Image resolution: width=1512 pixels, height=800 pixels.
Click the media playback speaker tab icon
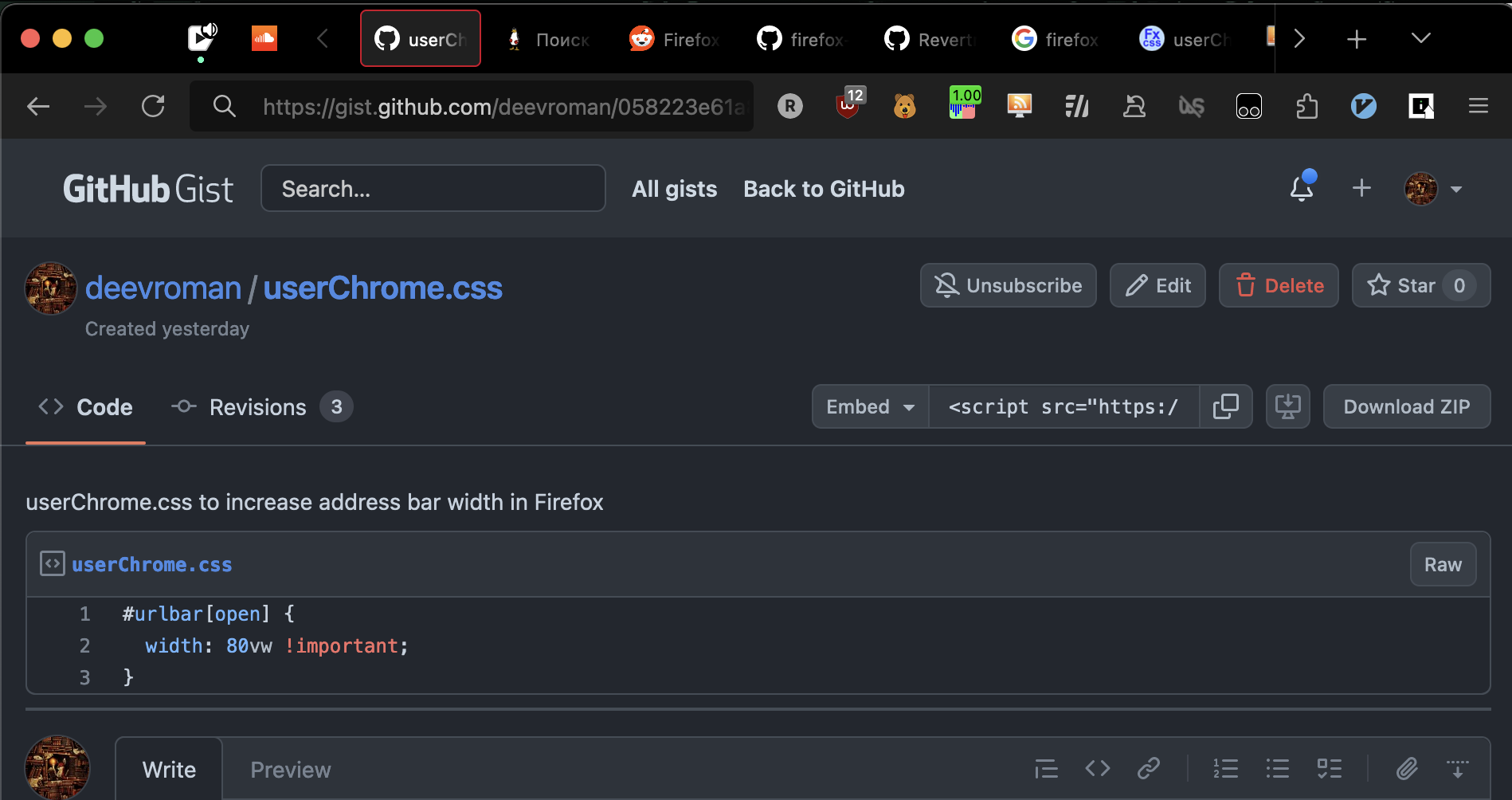click(202, 38)
